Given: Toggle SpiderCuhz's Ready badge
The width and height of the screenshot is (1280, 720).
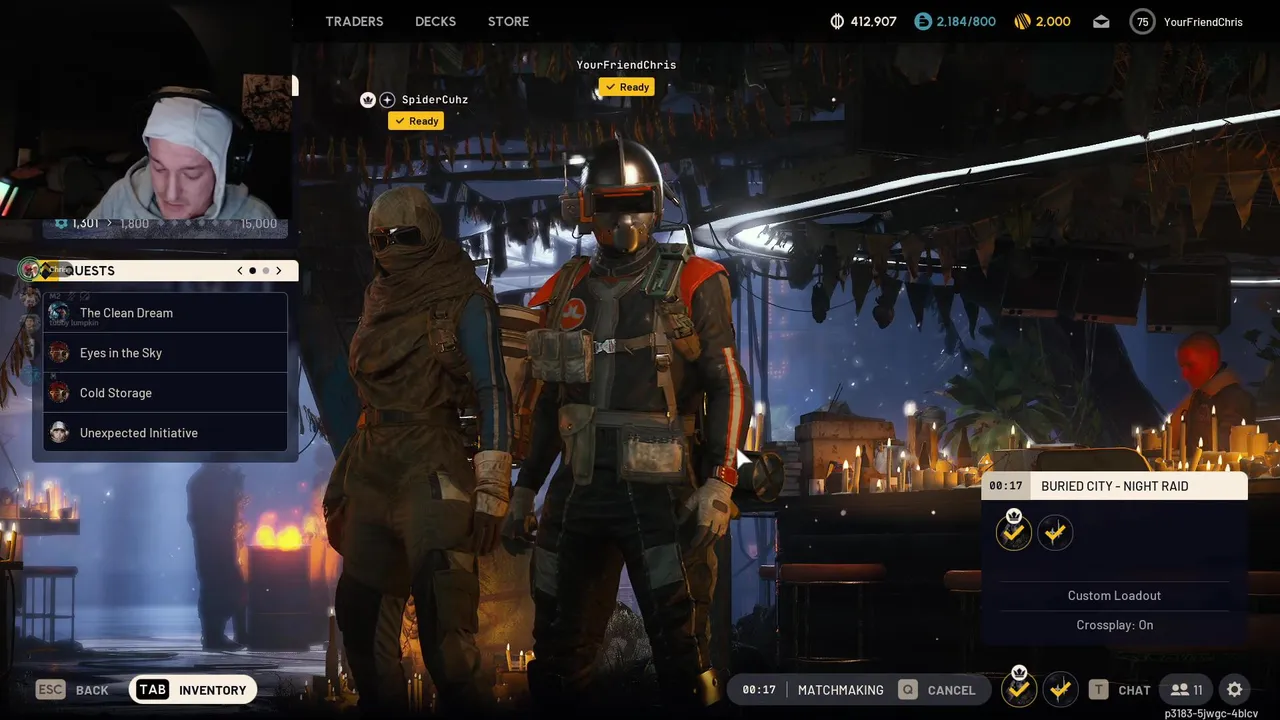Looking at the screenshot, I should [417, 121].
